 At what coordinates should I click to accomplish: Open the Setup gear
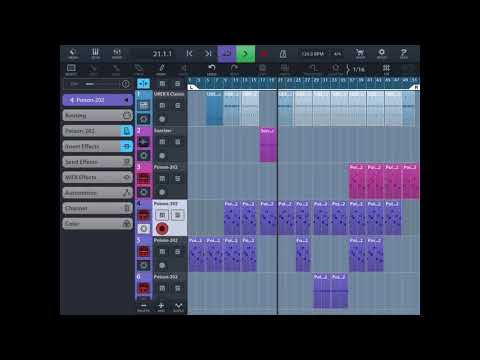pos(382,53)
